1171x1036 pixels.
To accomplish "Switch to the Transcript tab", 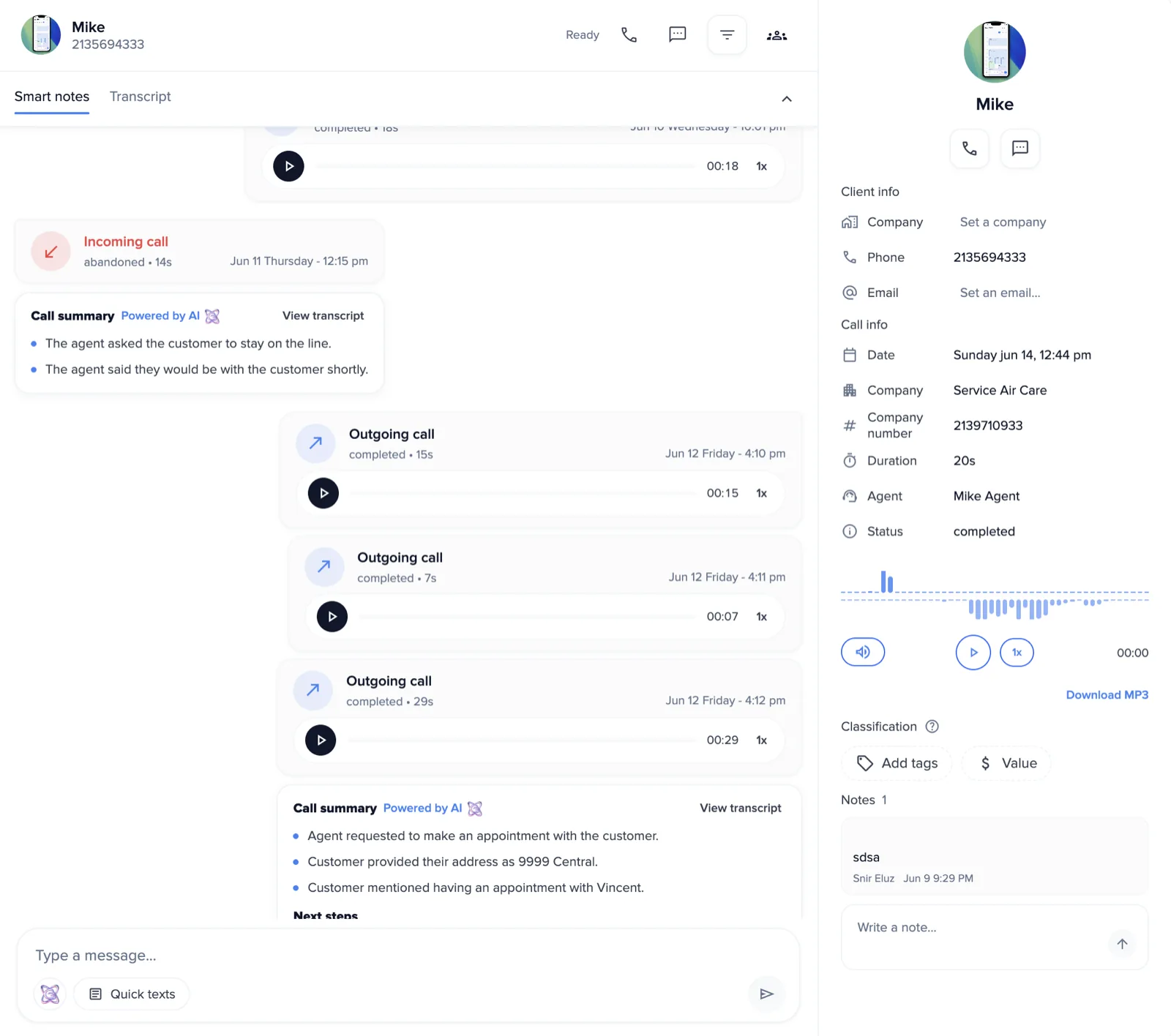I will [140, 97].
